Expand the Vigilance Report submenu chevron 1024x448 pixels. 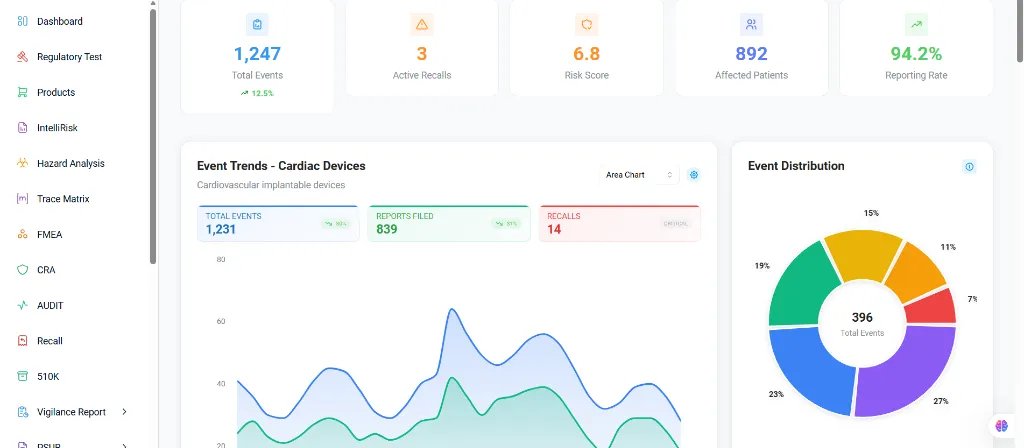pyautogui.click(x=125, y=412)
